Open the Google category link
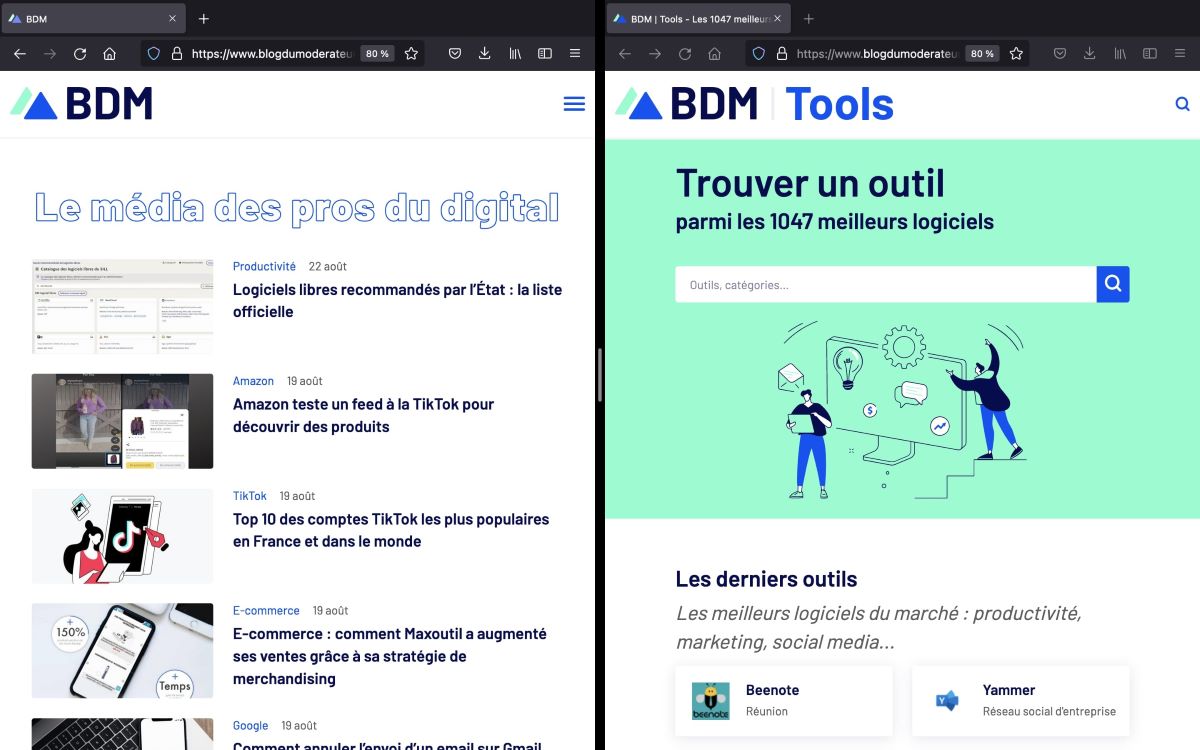1200x750 pixels. coord(250,726)
